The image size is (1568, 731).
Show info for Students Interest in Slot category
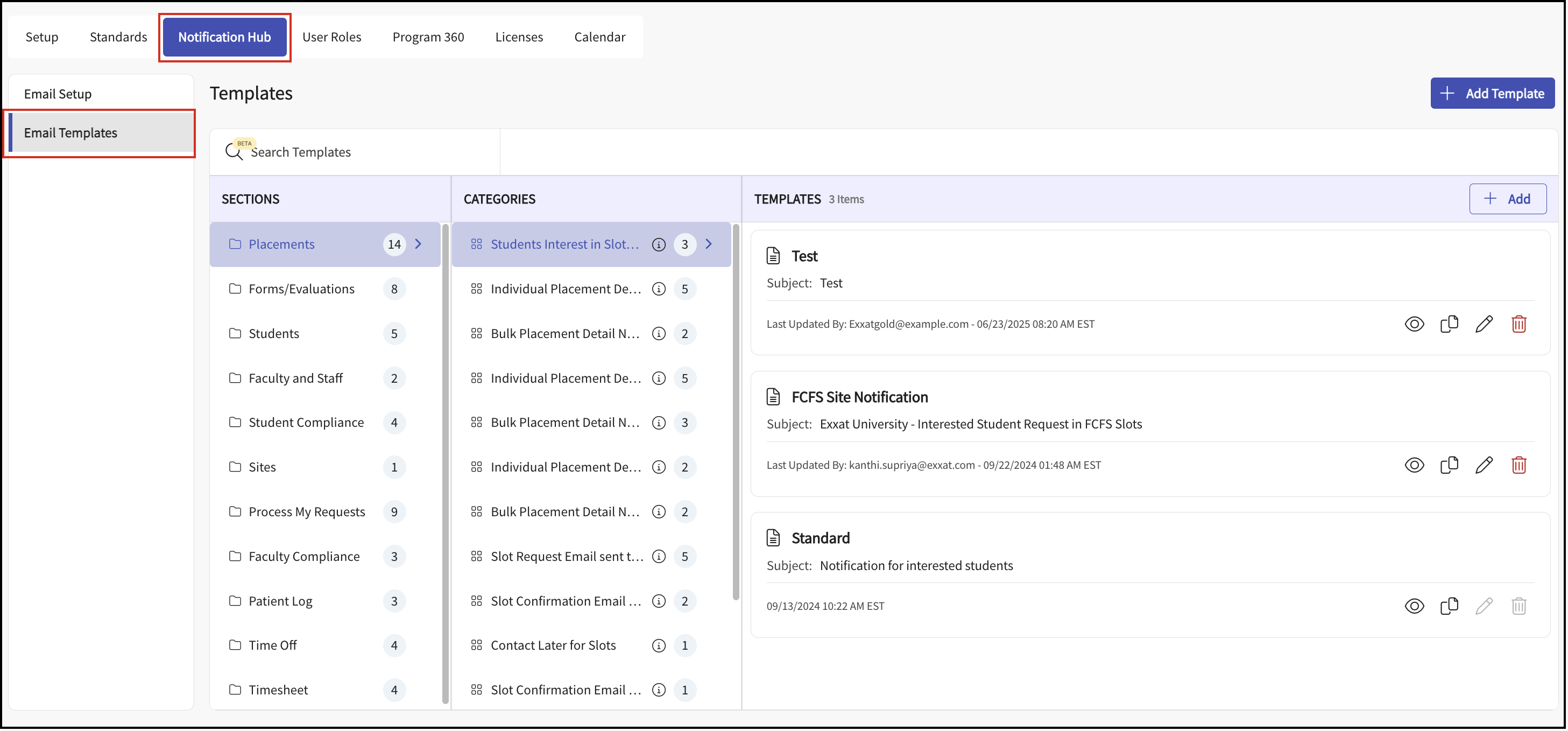point(659,245)
